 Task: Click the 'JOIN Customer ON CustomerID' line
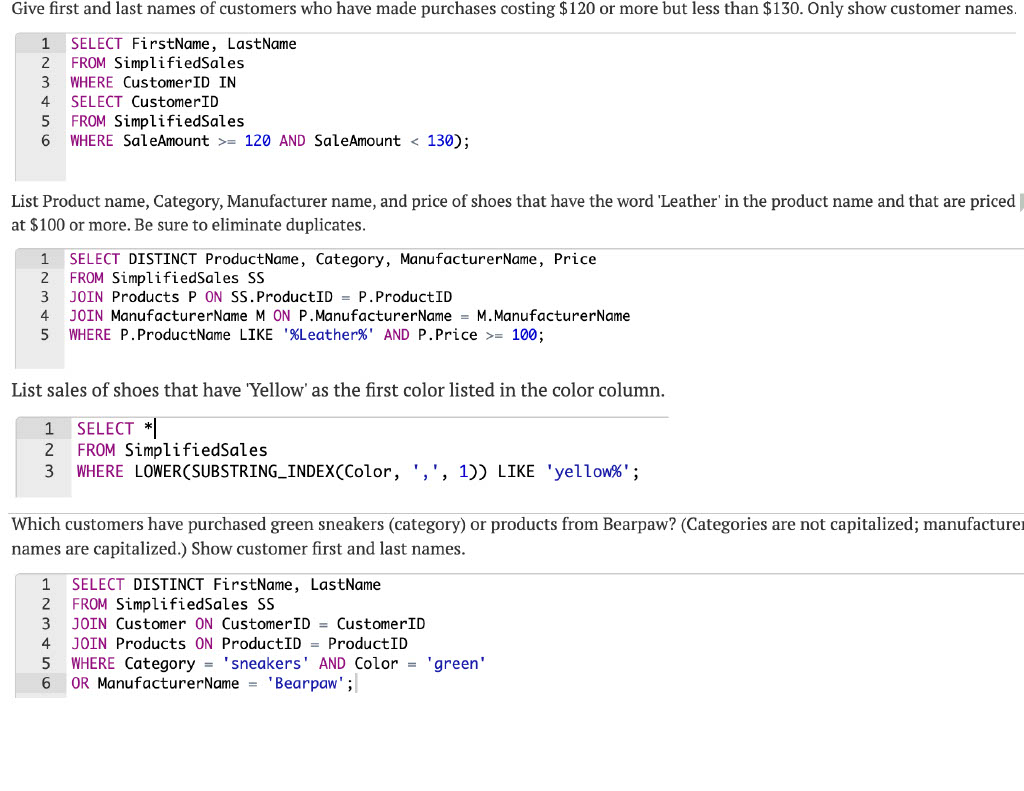click(248, 624)
